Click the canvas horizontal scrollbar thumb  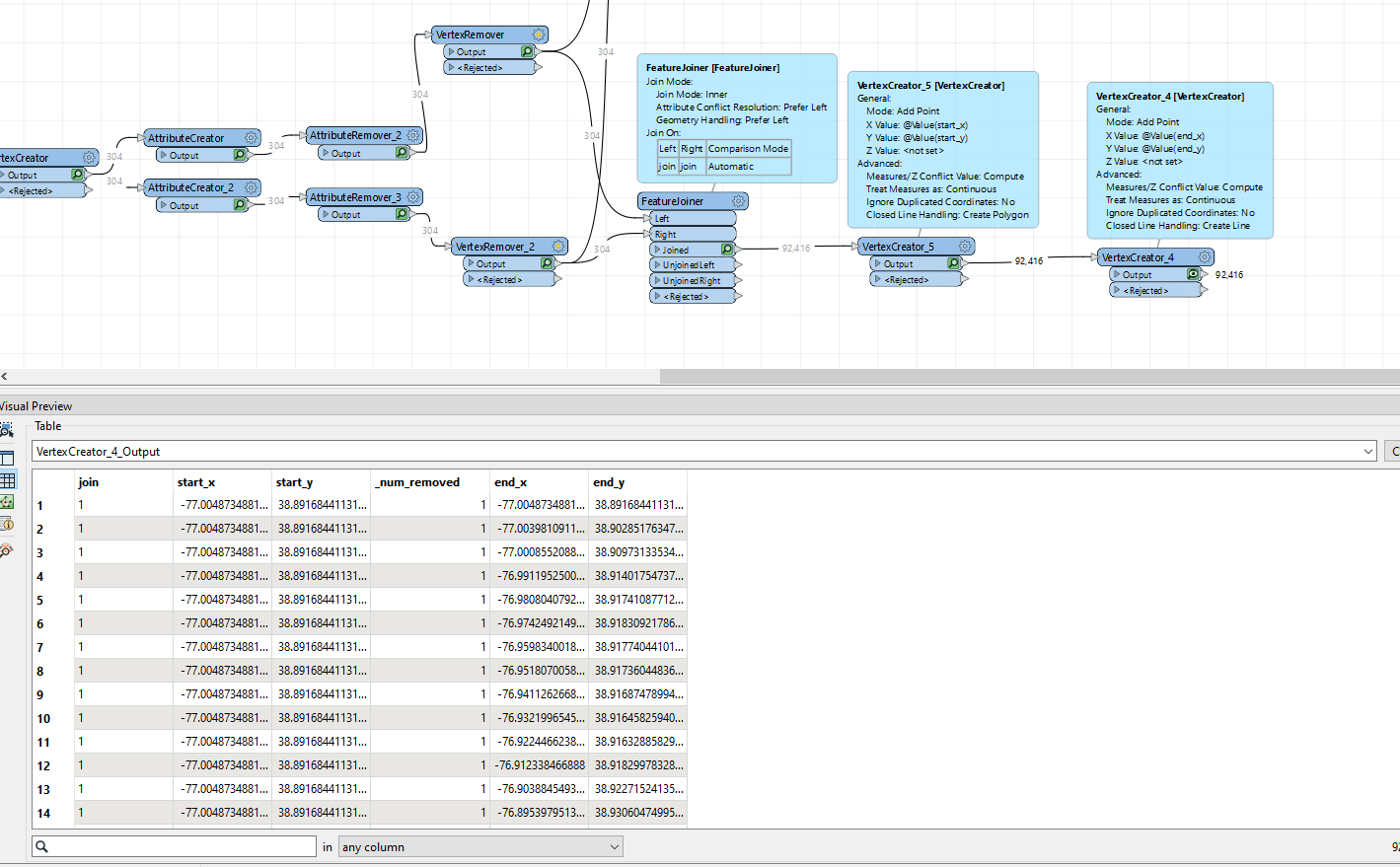click(x=1029, y=376)
